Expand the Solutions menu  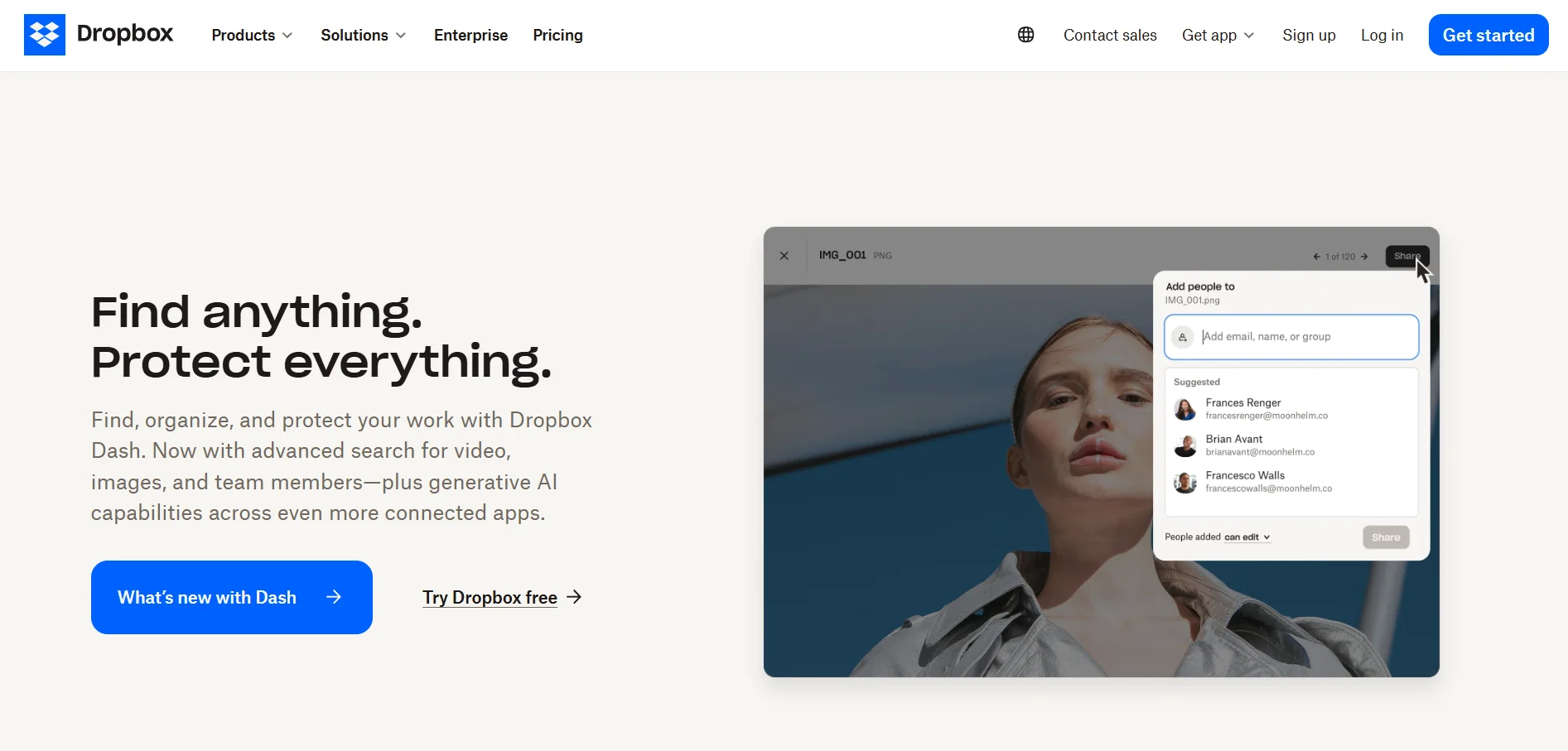point(363,35)
